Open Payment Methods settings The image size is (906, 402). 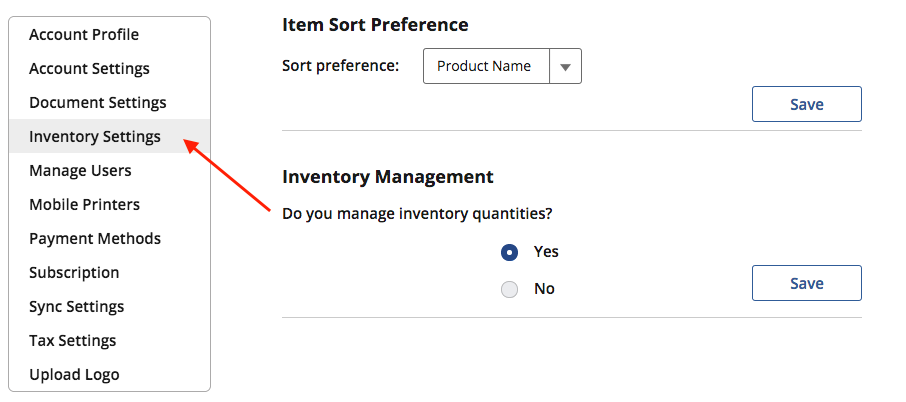tap(95, 239)
